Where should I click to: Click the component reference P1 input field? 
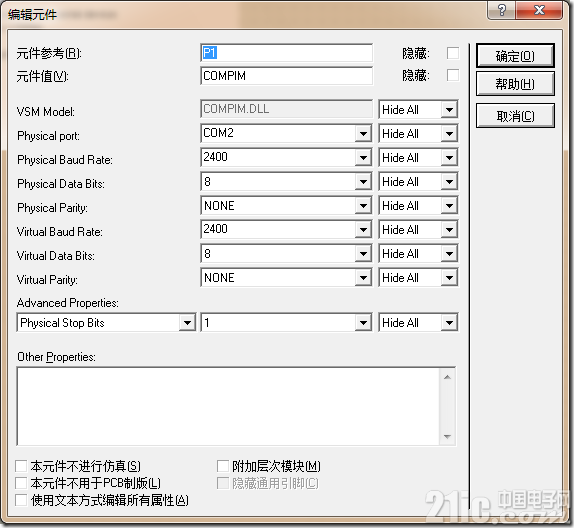click(287, 53)
